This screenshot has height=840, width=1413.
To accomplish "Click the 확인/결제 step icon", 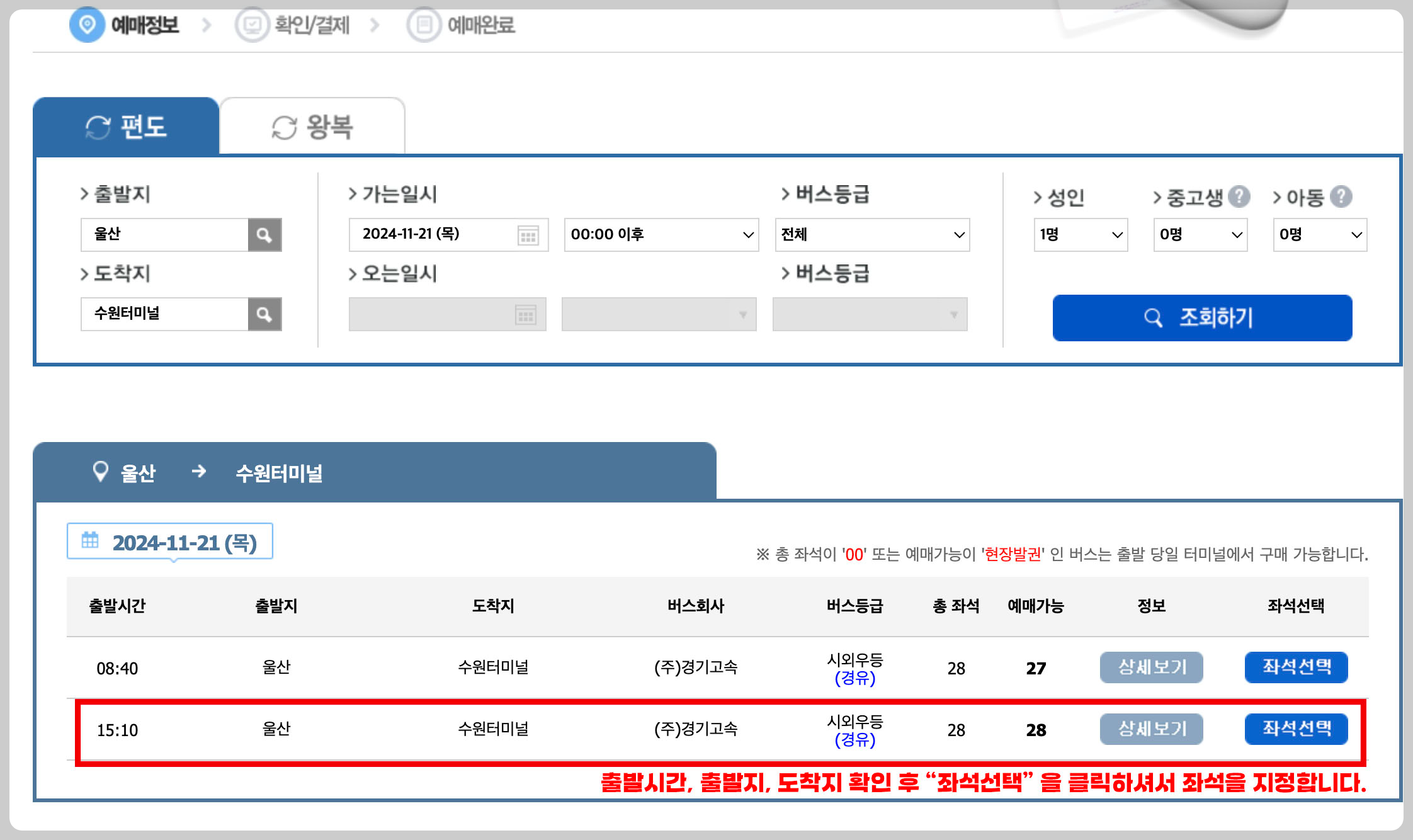I will (x=252, y=25).
